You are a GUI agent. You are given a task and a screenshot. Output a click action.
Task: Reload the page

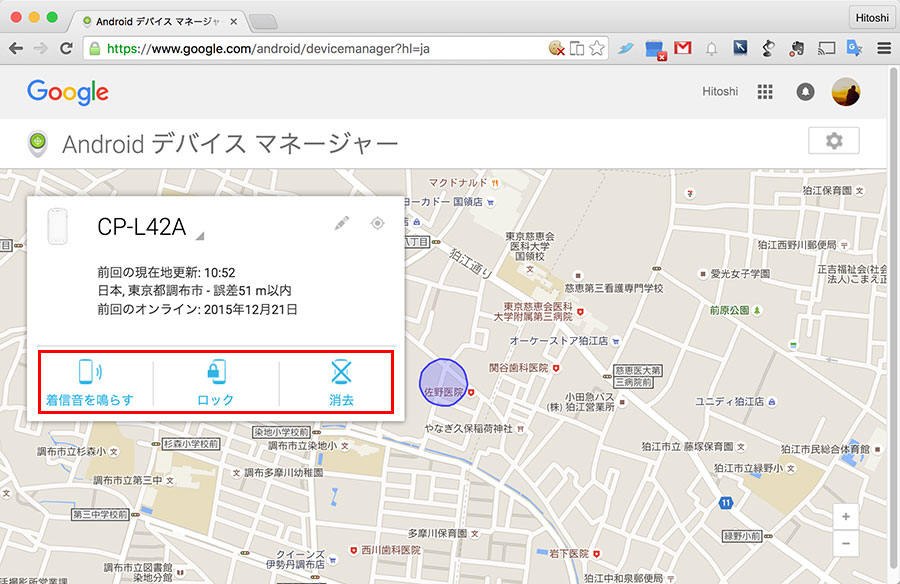point(67,48)
